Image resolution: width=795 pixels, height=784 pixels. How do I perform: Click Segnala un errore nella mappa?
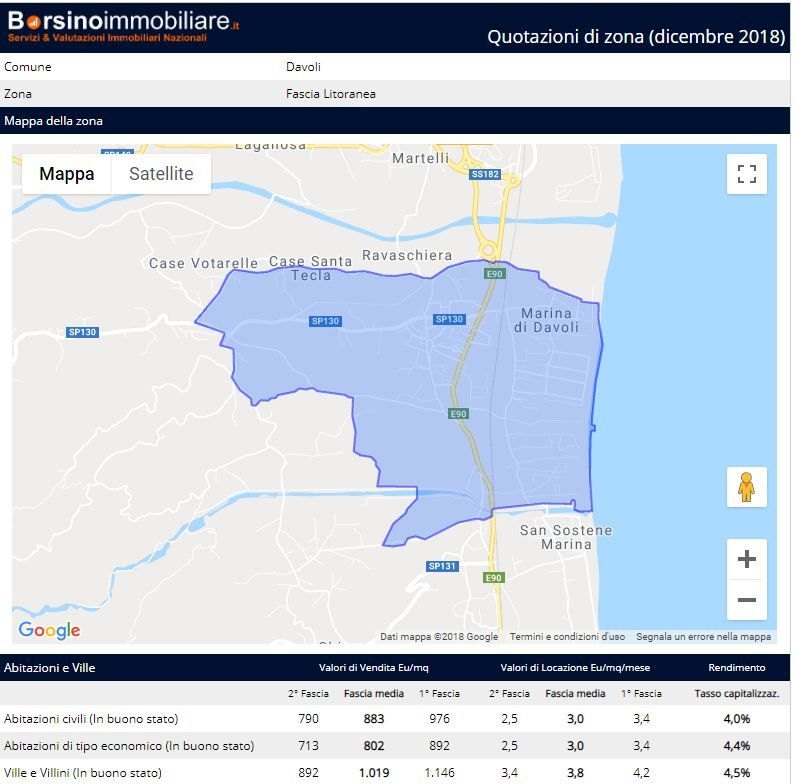[703, 637]
